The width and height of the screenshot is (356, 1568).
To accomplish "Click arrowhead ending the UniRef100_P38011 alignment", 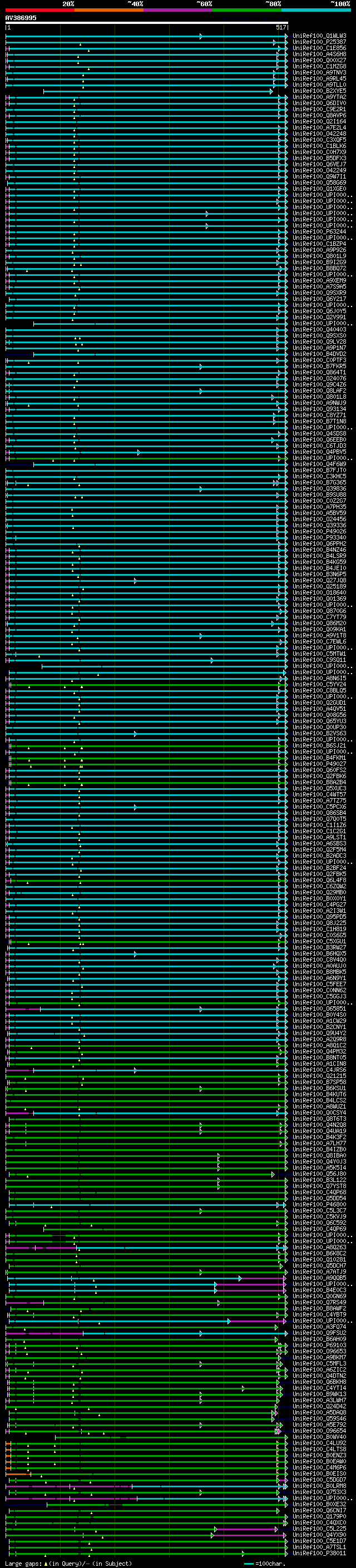I will pos(285,1554).
